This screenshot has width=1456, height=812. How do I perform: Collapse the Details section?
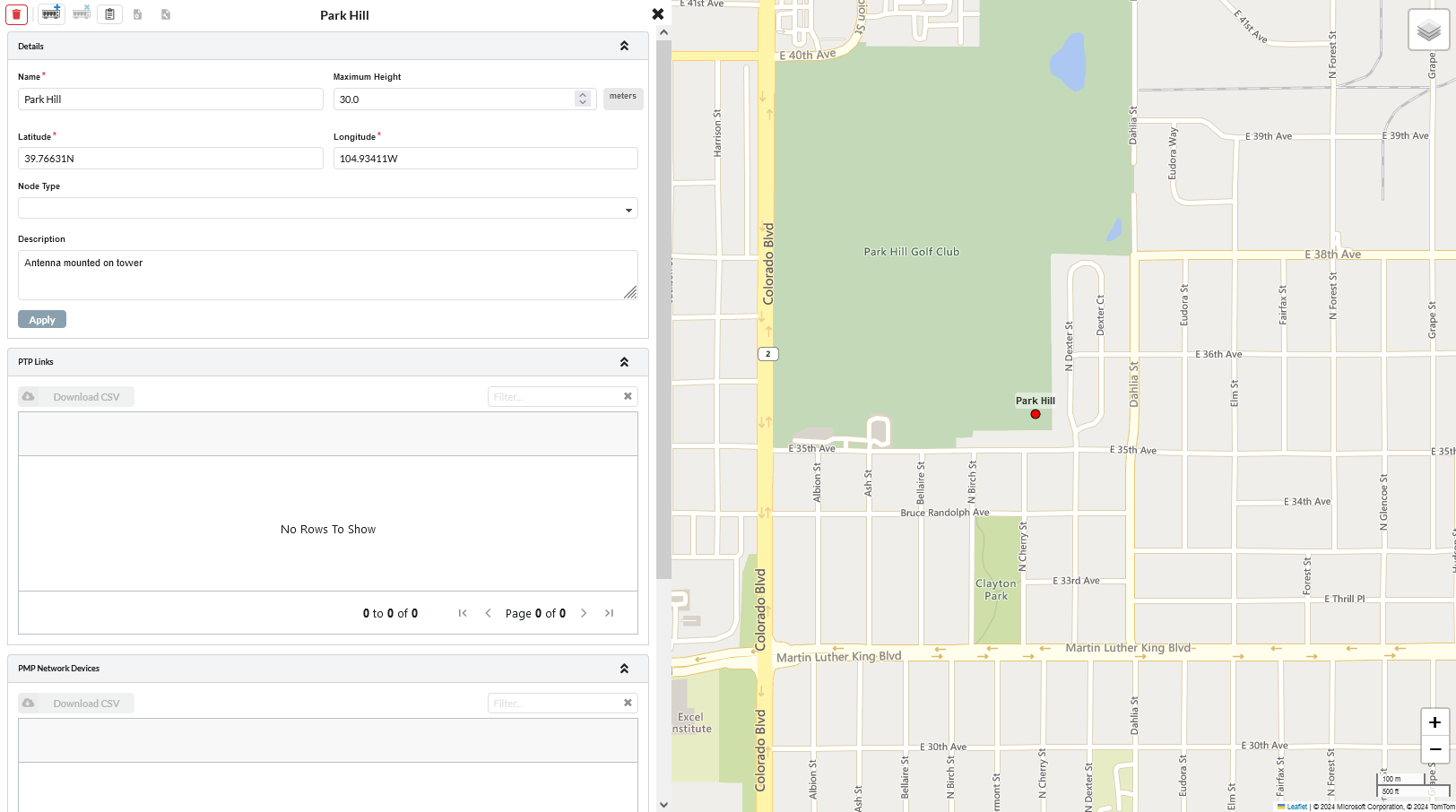[624, 46]
